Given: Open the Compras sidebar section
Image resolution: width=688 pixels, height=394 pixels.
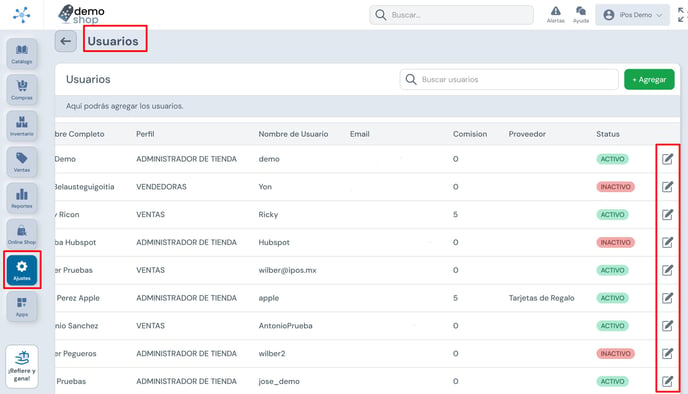Looking at the screenshot, I should click(x=22, y=90).
